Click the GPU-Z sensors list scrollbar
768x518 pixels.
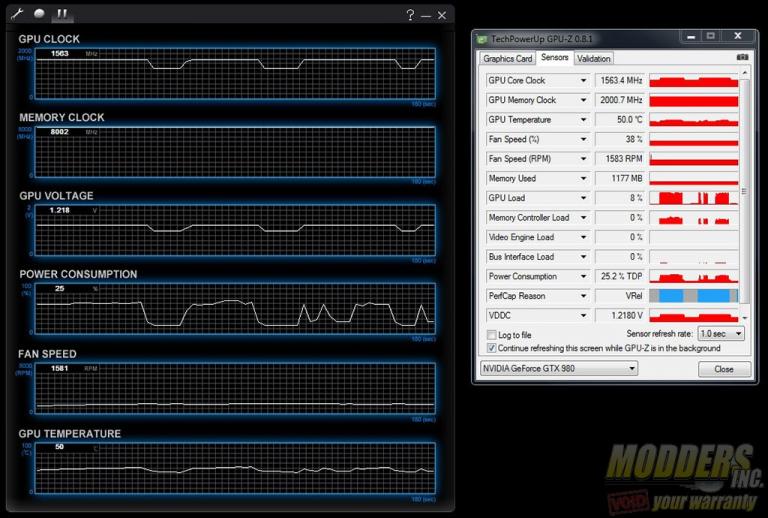[744, 200]
